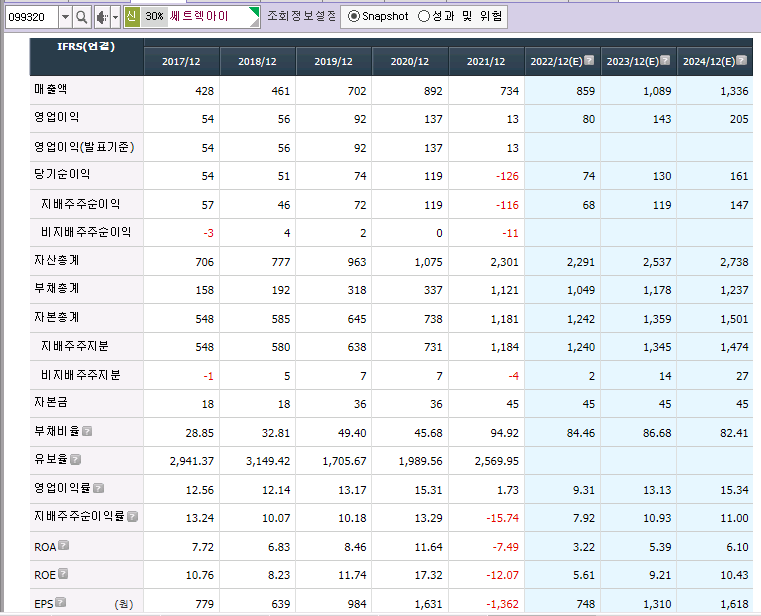The width and height of the screenshot is (761, 616).
Task: Click the 2021/12 EPS value -1,362
Action: pos(502,604)
